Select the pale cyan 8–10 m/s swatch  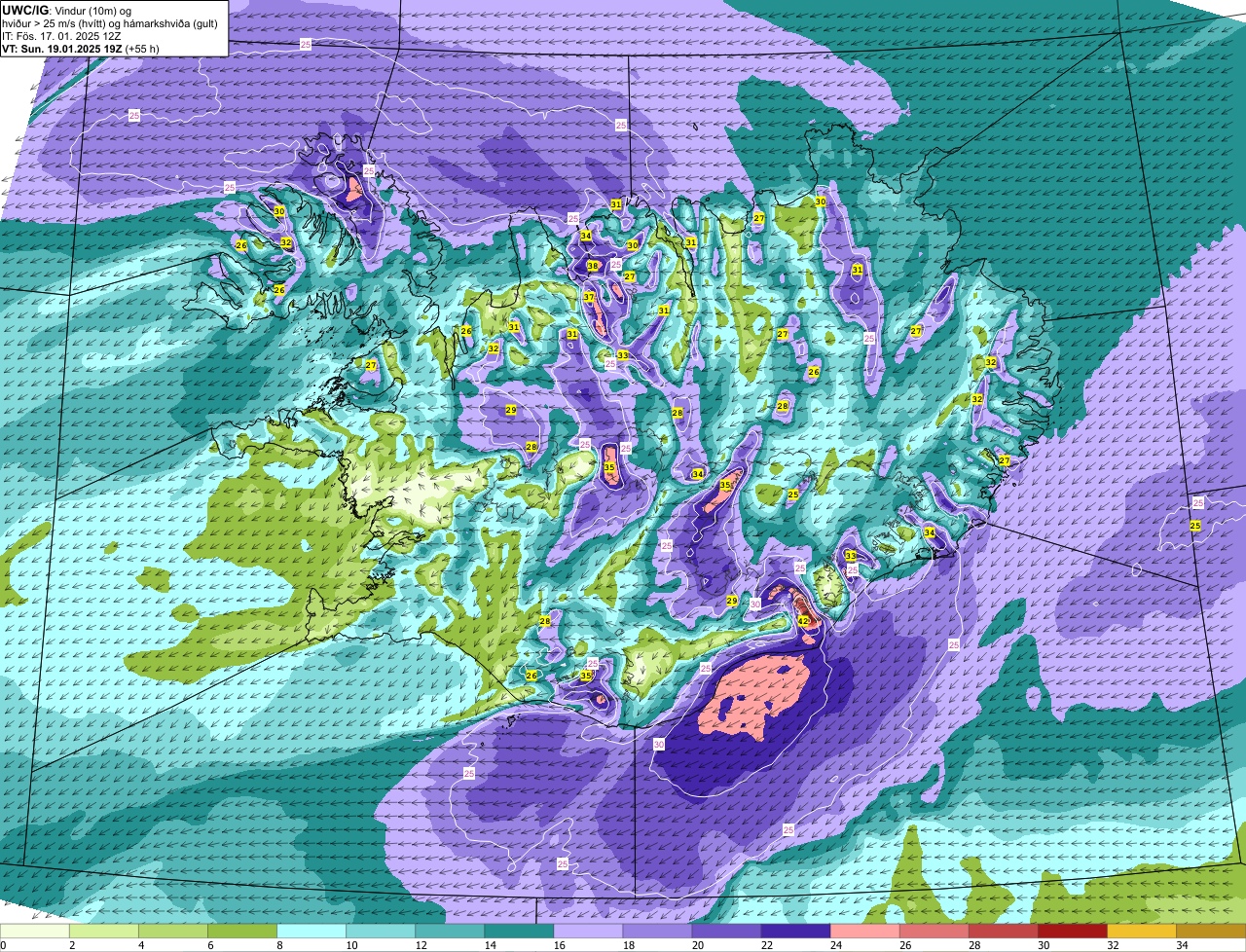point(311,932)
